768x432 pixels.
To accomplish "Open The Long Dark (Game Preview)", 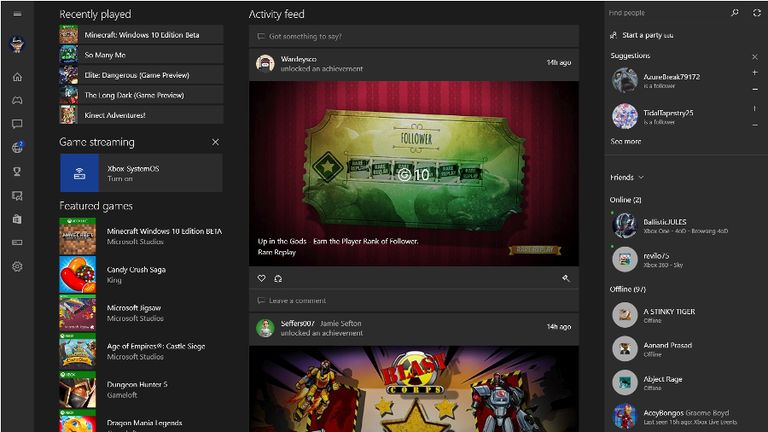I will click(x=141, y=95).
